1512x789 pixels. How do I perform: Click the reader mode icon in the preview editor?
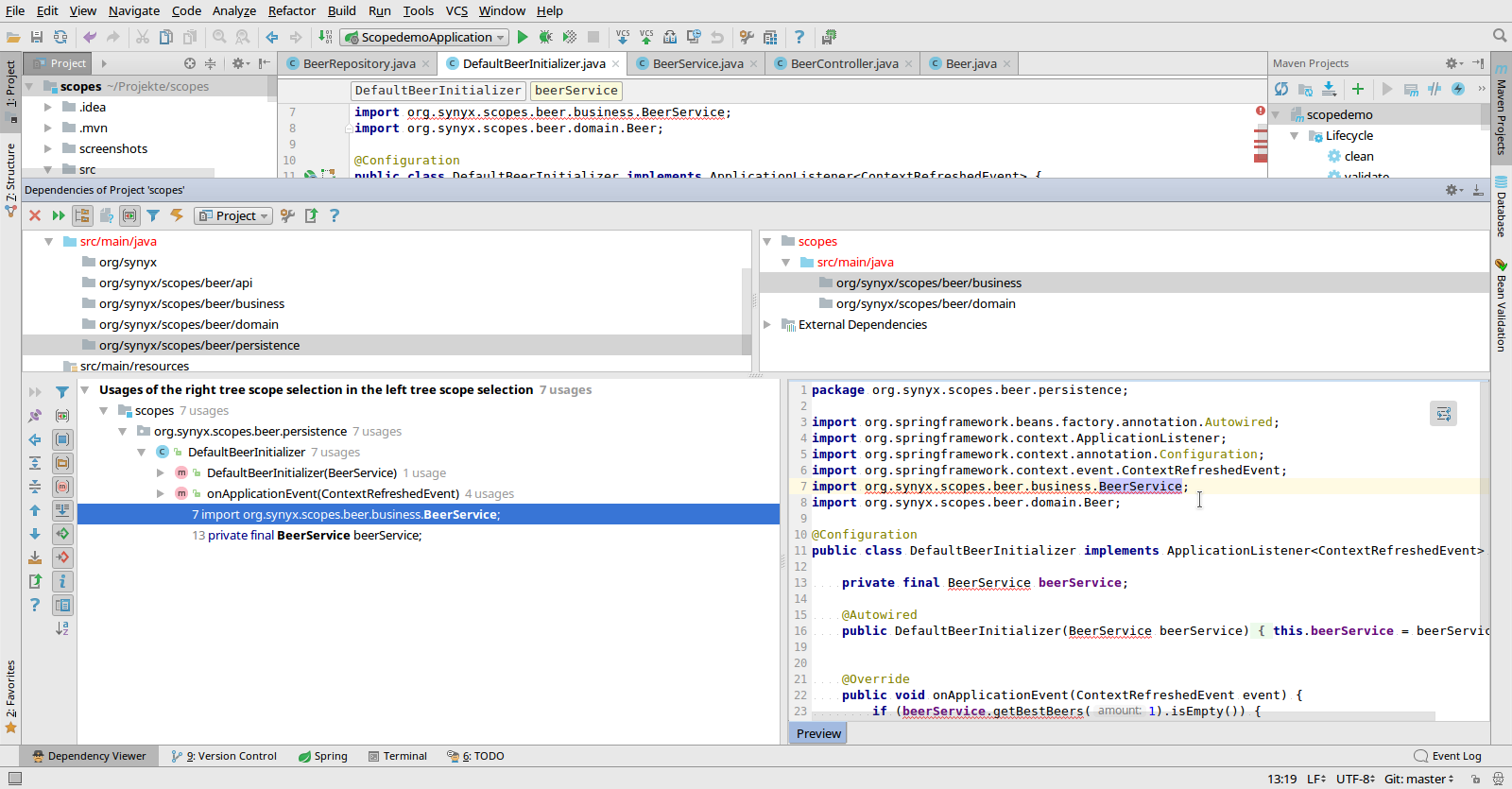[x=1443, y=414]
